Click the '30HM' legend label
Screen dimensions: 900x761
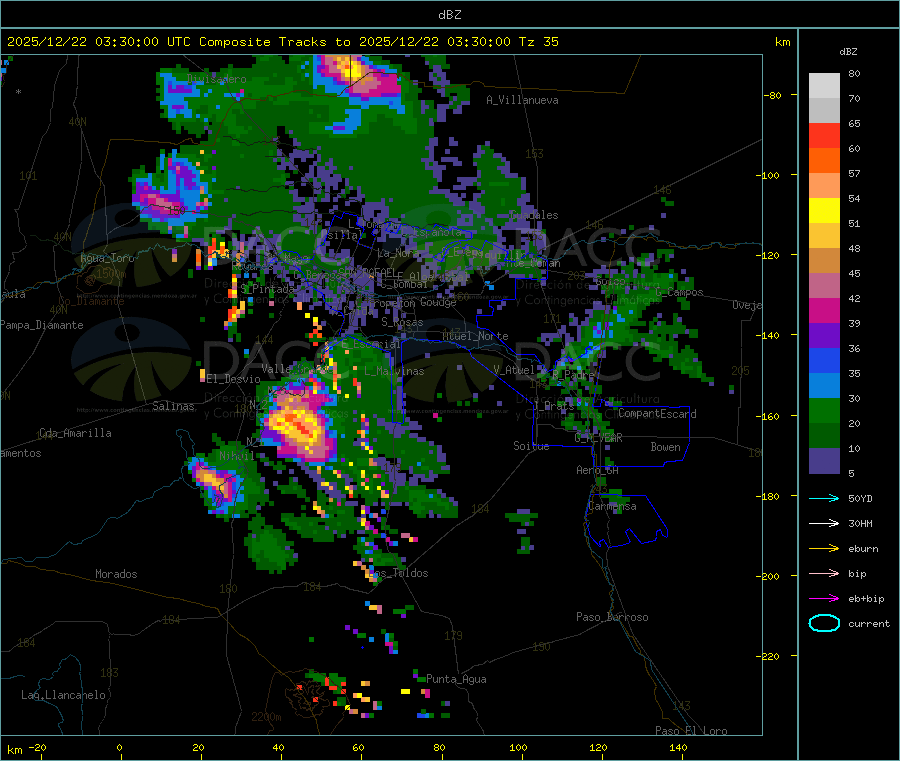[x=860, y=523]
